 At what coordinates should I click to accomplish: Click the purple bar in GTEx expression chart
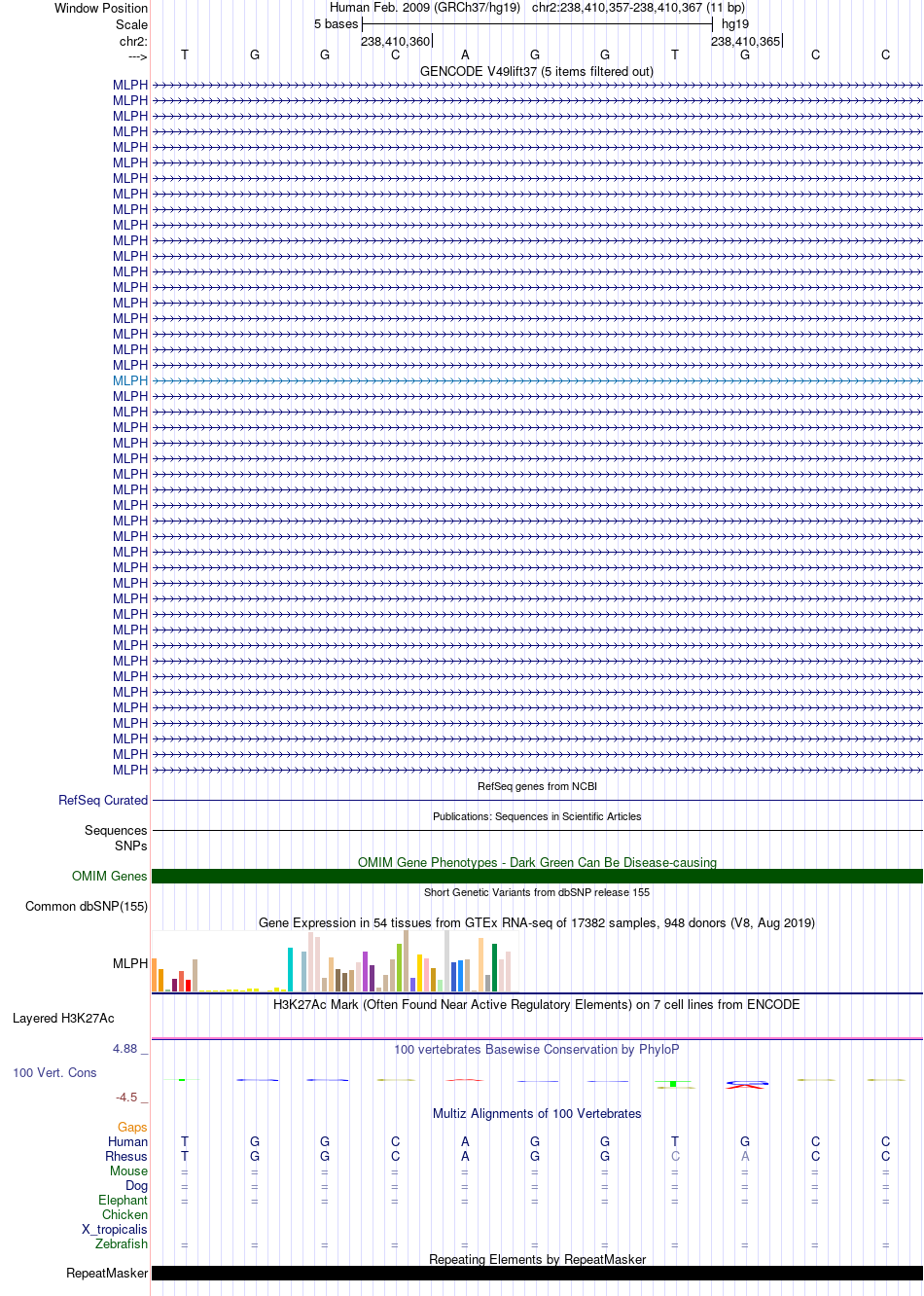click(365, 971)
